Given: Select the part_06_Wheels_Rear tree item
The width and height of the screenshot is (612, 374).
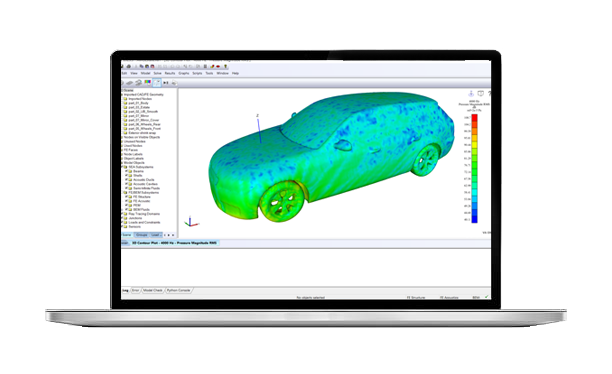Looking at the screenshot, I should [x=144, y=124].
